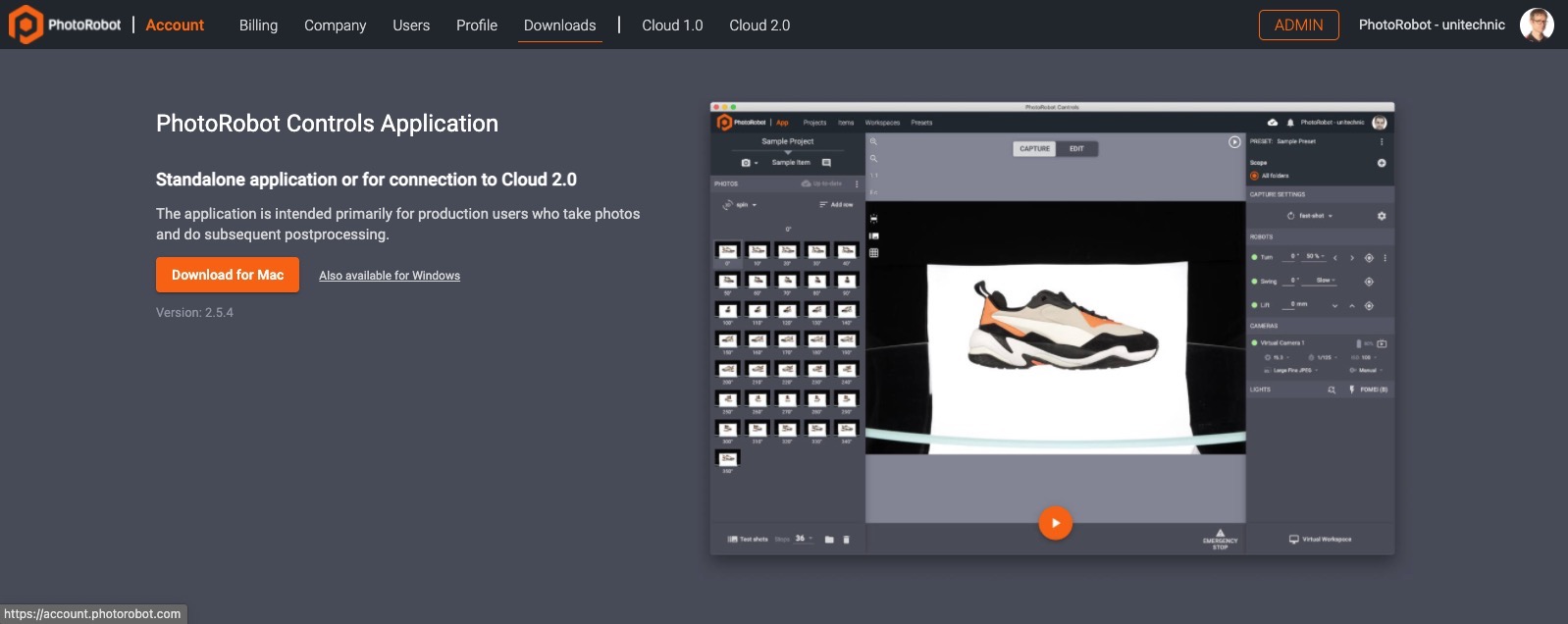Toggle the green status dot beside Swing

coord(1254,282)
